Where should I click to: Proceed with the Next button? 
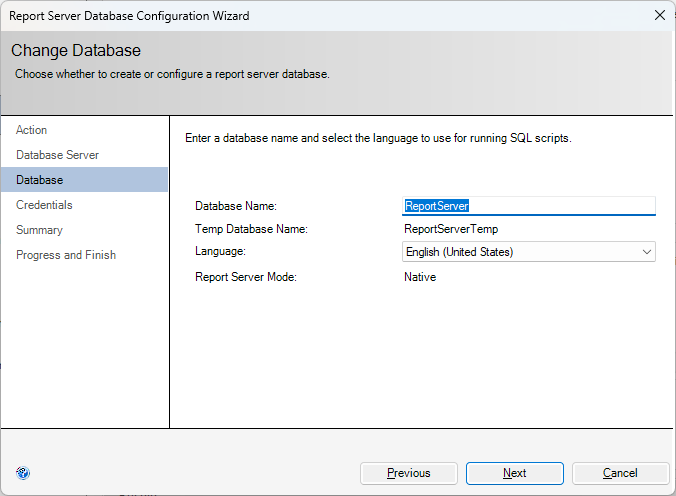tap(514, 473)
